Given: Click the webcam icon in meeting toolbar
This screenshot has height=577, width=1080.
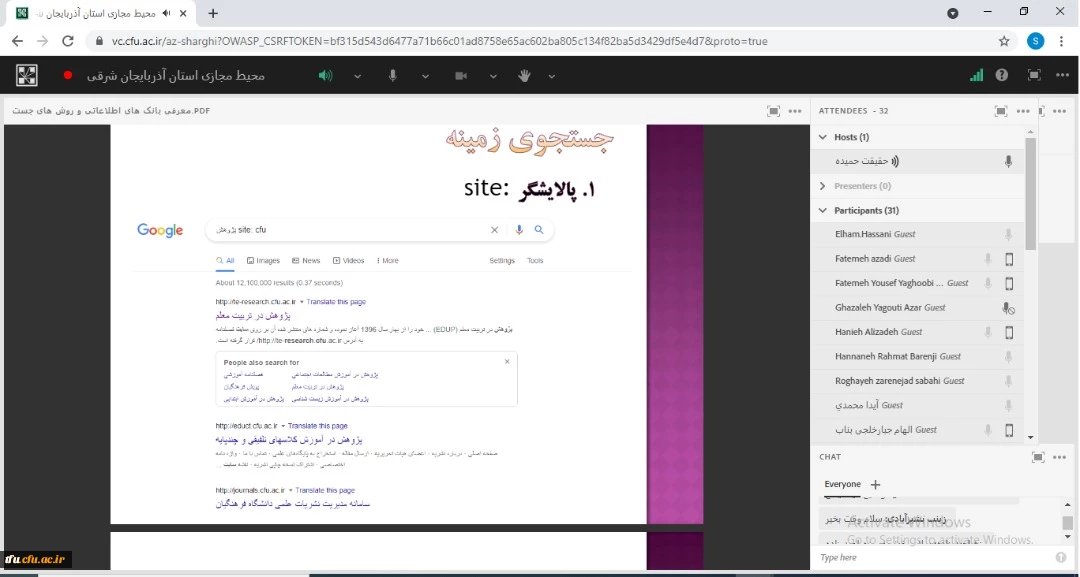Looking at the screenshot, I should 461,75.
